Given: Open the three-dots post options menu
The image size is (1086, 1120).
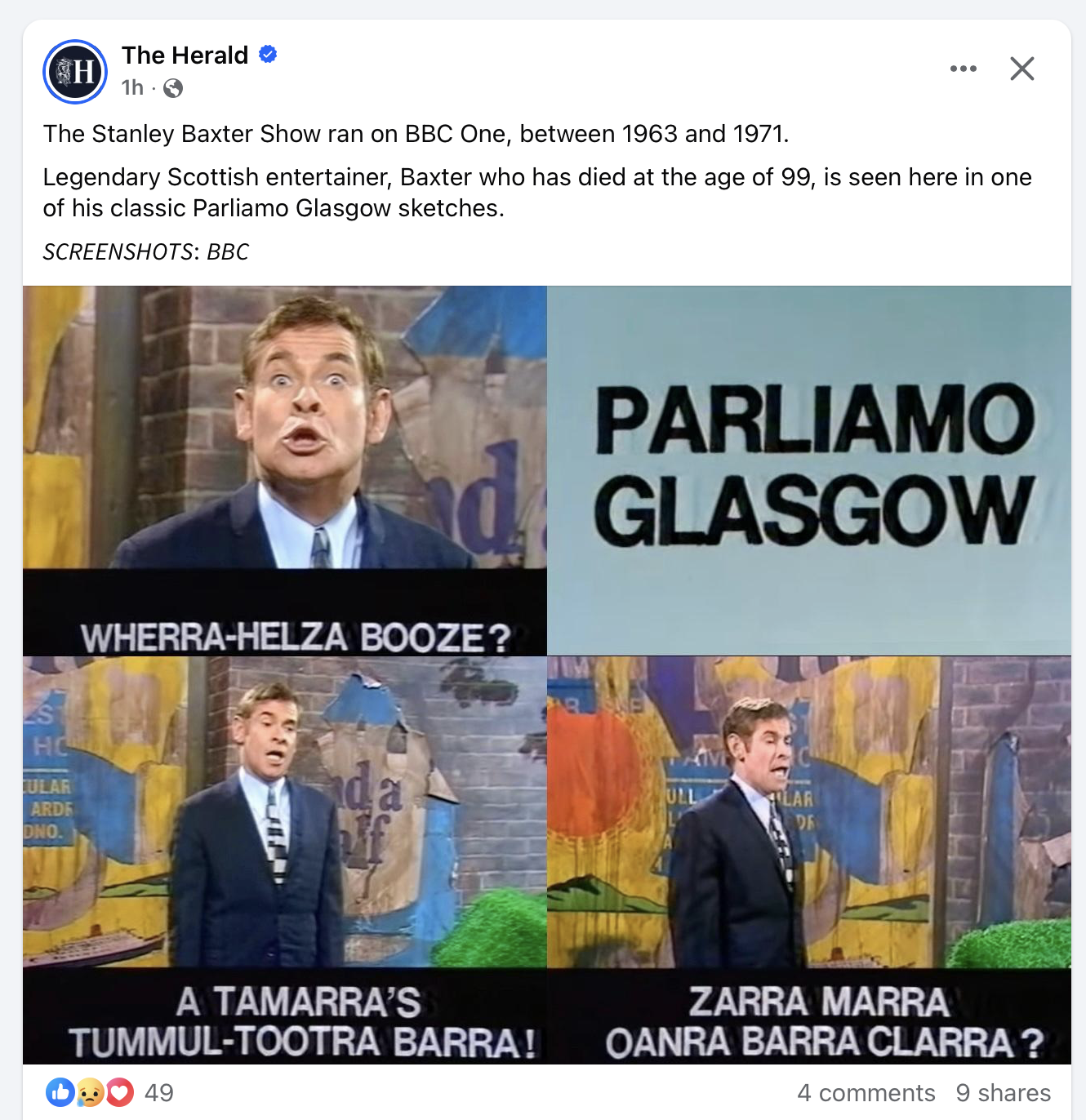Looking at the screenshot, I should coord(964,69).
